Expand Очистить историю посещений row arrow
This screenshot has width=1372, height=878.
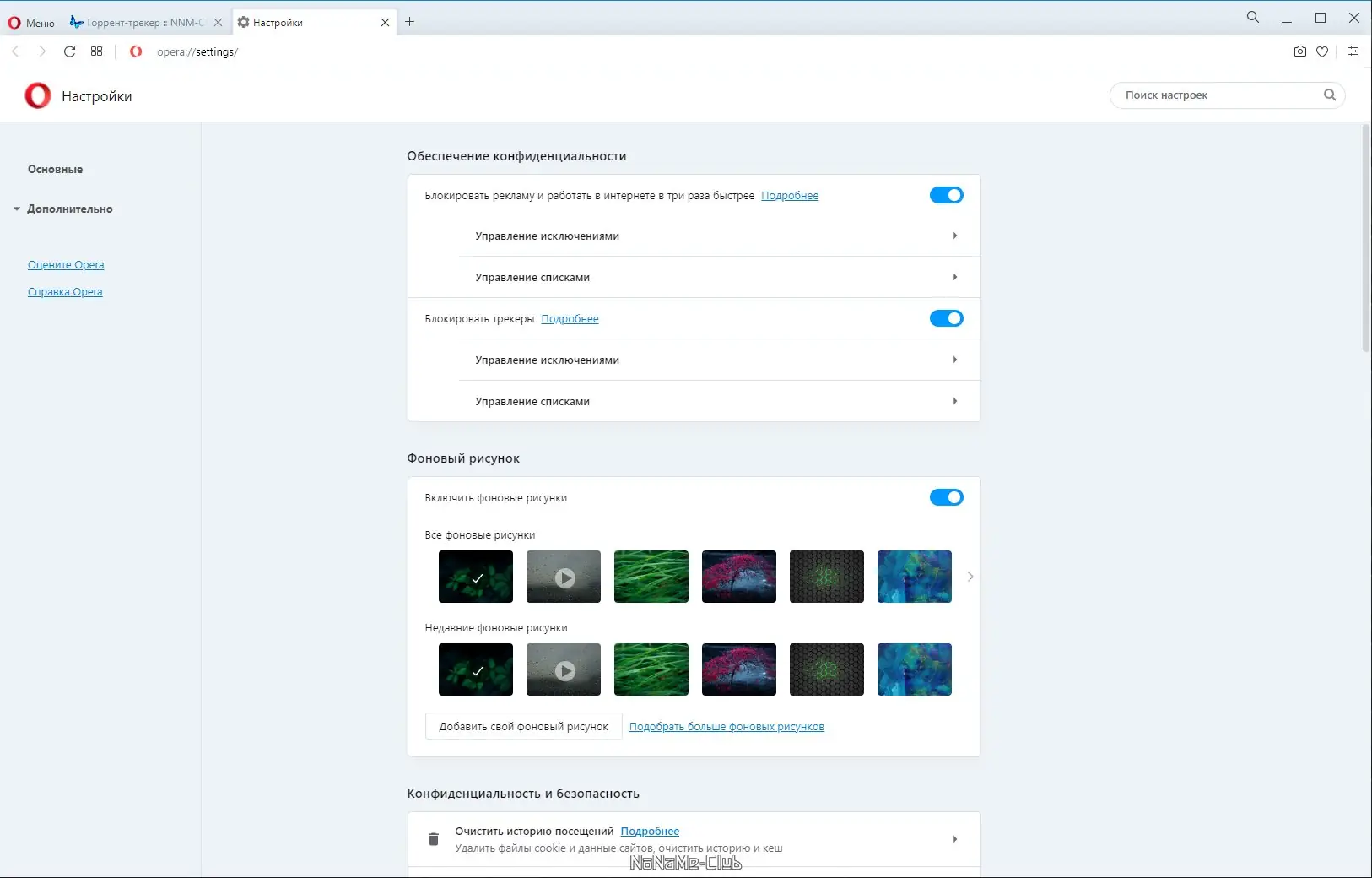pyautogui.click(x=955, y=839)
